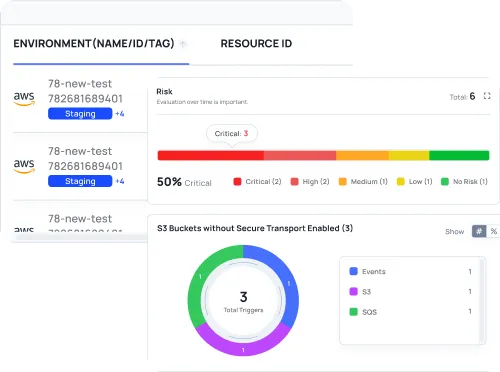Select the blue Events legend swatch

pyautogui.click(x=353, y=271)
